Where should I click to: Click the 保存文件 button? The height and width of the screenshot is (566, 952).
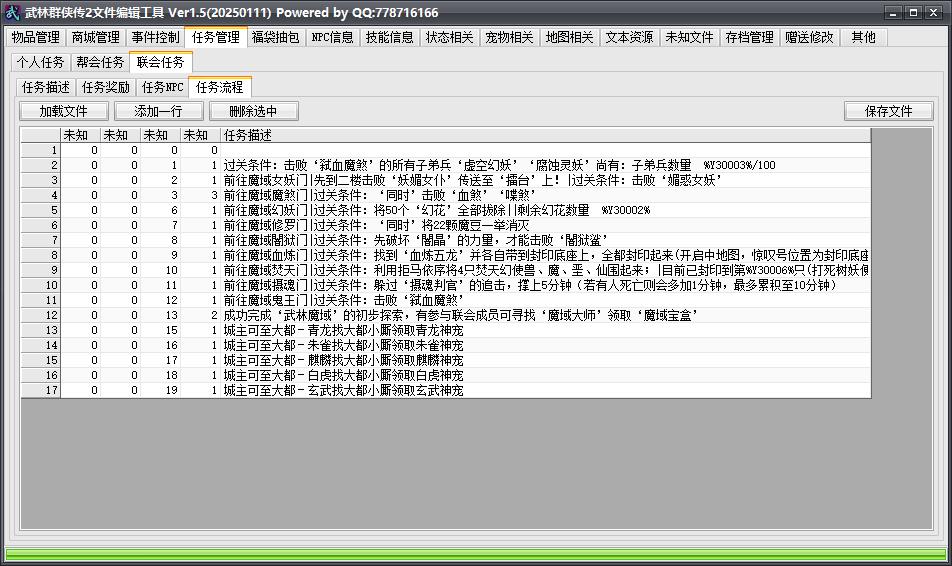tap(888, 111)
